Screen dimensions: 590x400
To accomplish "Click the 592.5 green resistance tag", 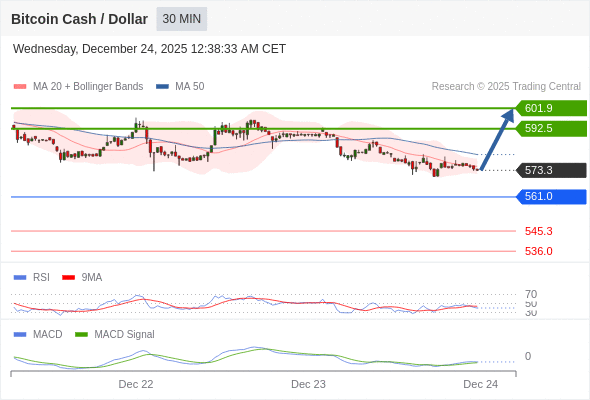I will [x=552, y=128].
